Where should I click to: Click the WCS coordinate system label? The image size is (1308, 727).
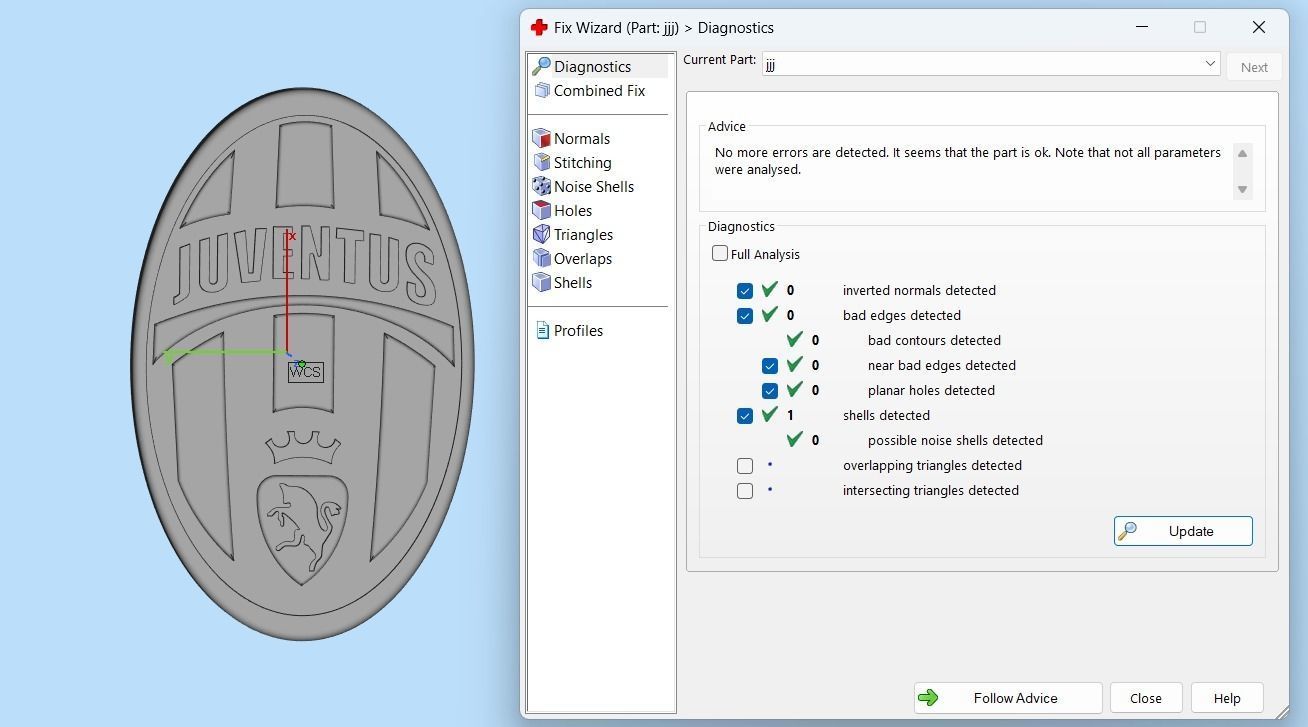point(305,372)
